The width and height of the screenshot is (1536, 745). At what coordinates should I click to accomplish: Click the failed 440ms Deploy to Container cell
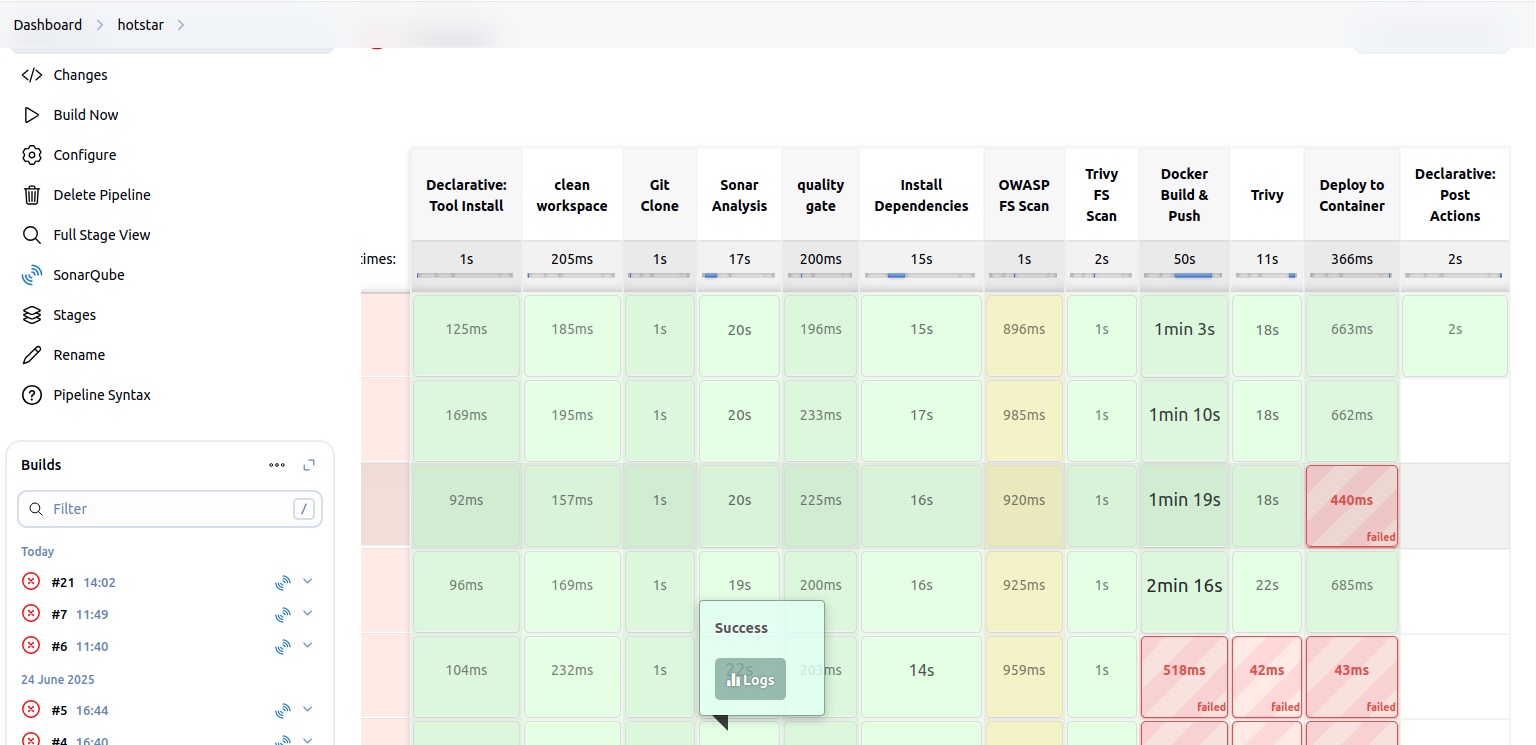tap(1352, 506)
